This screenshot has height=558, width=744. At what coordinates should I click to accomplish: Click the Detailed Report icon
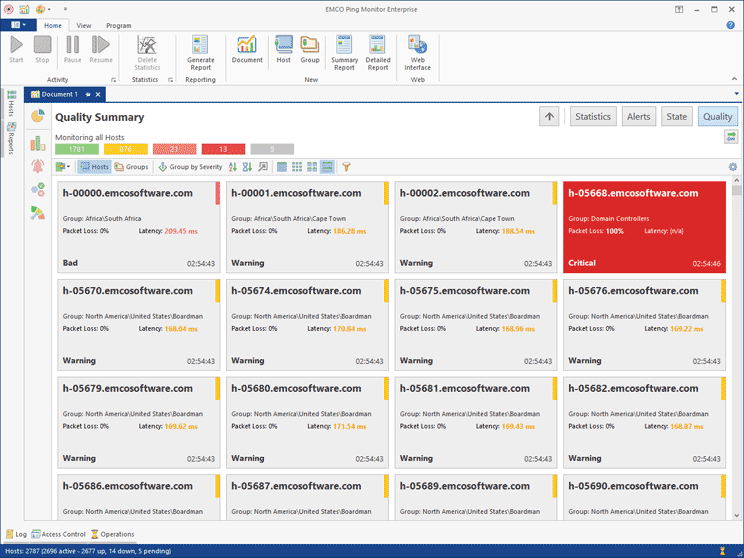(x=378, y=50)
